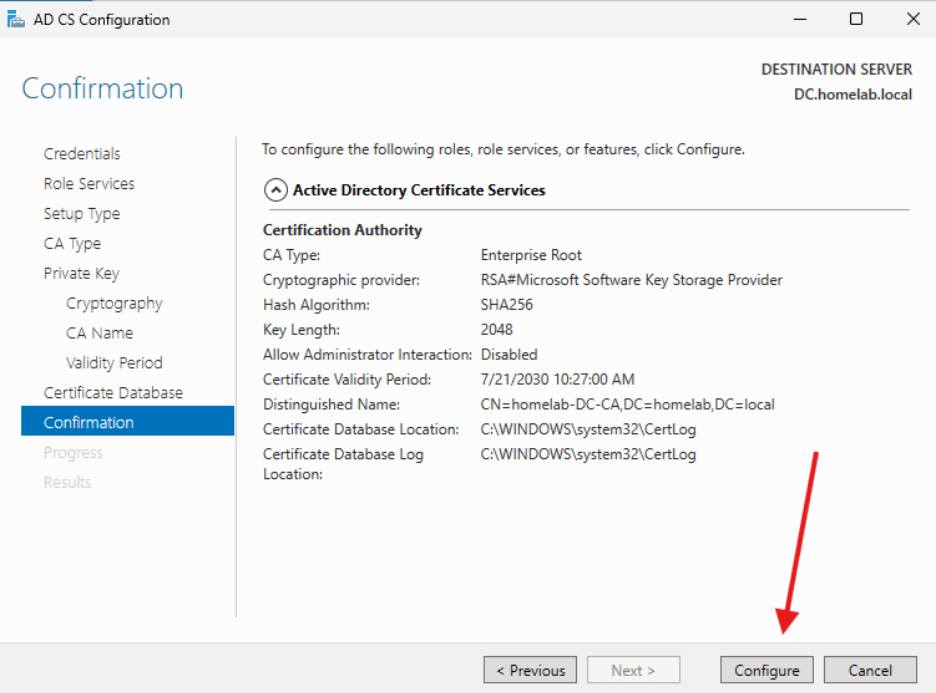Select the Certificate Database step

pos(113,392)
